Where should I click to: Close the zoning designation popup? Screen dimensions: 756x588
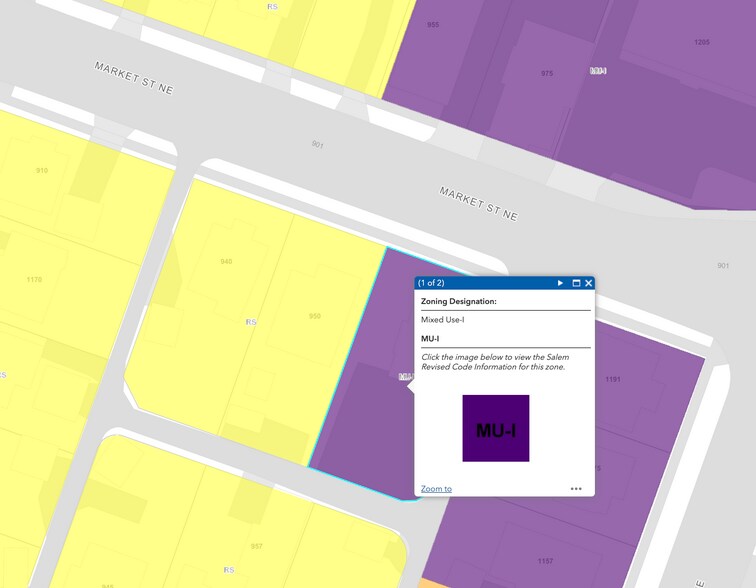click(589, 284)
